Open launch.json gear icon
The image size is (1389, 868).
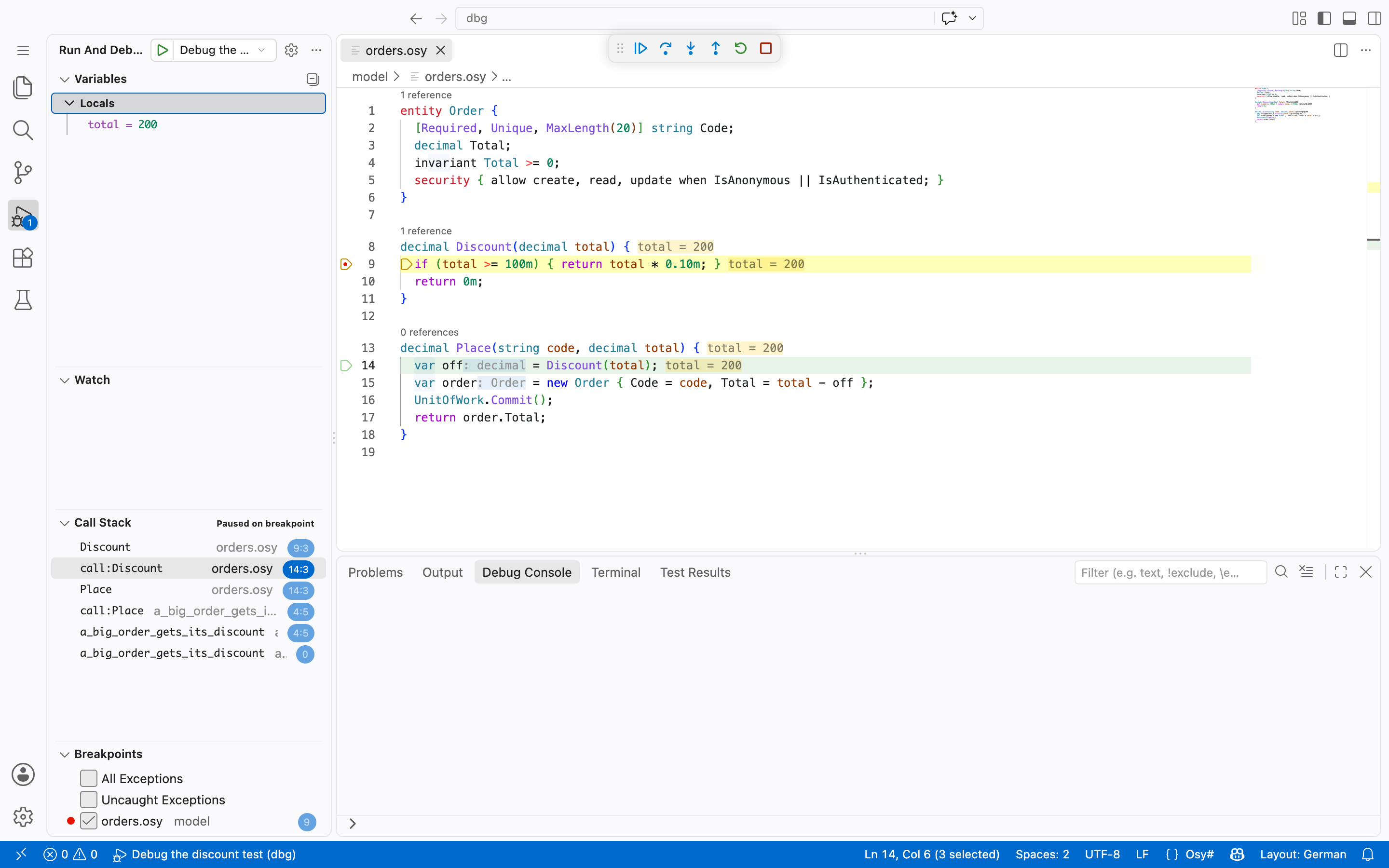tap(292, 50)
